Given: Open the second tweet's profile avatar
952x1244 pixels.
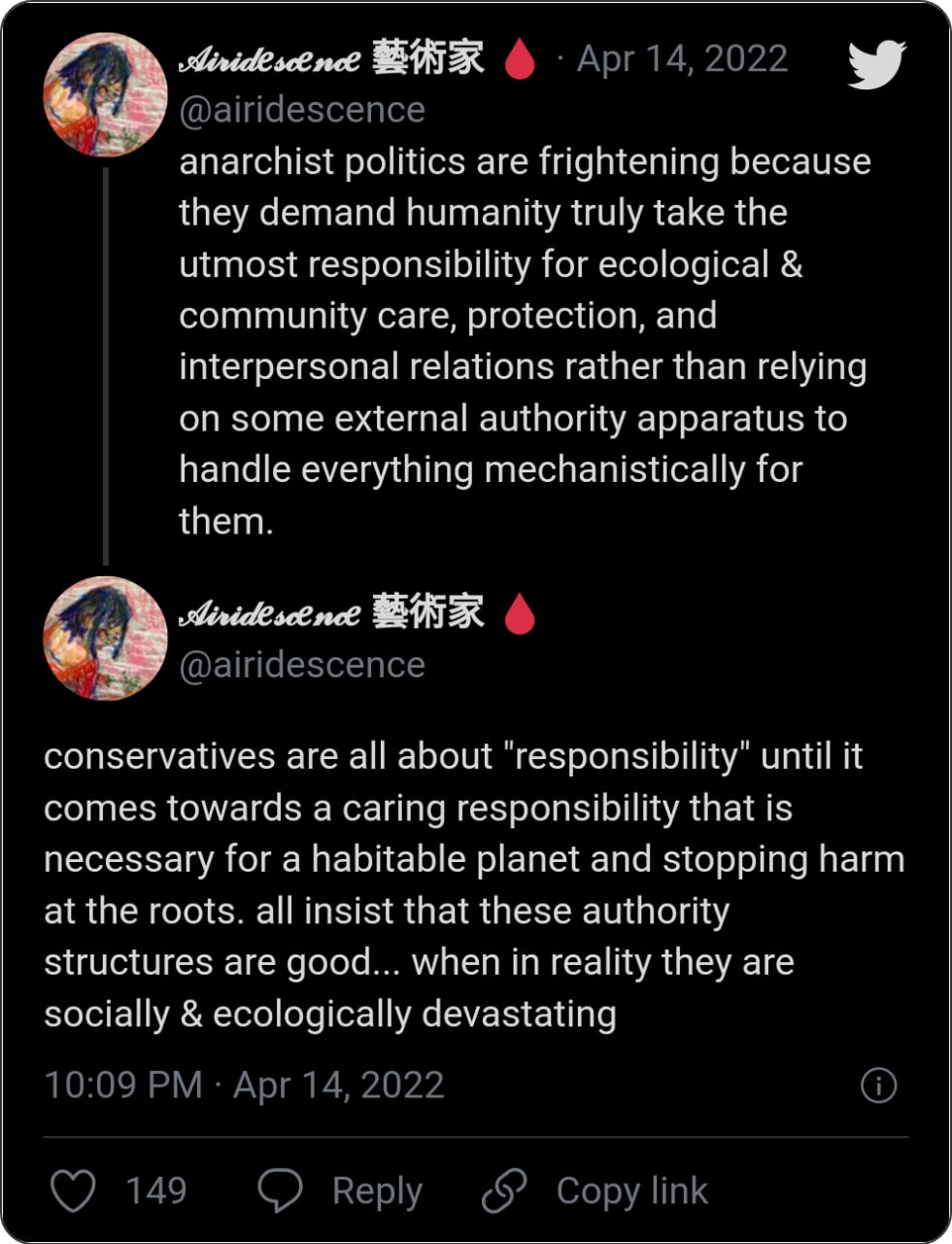Looking at the screenshot, I should tap(105, 639).
